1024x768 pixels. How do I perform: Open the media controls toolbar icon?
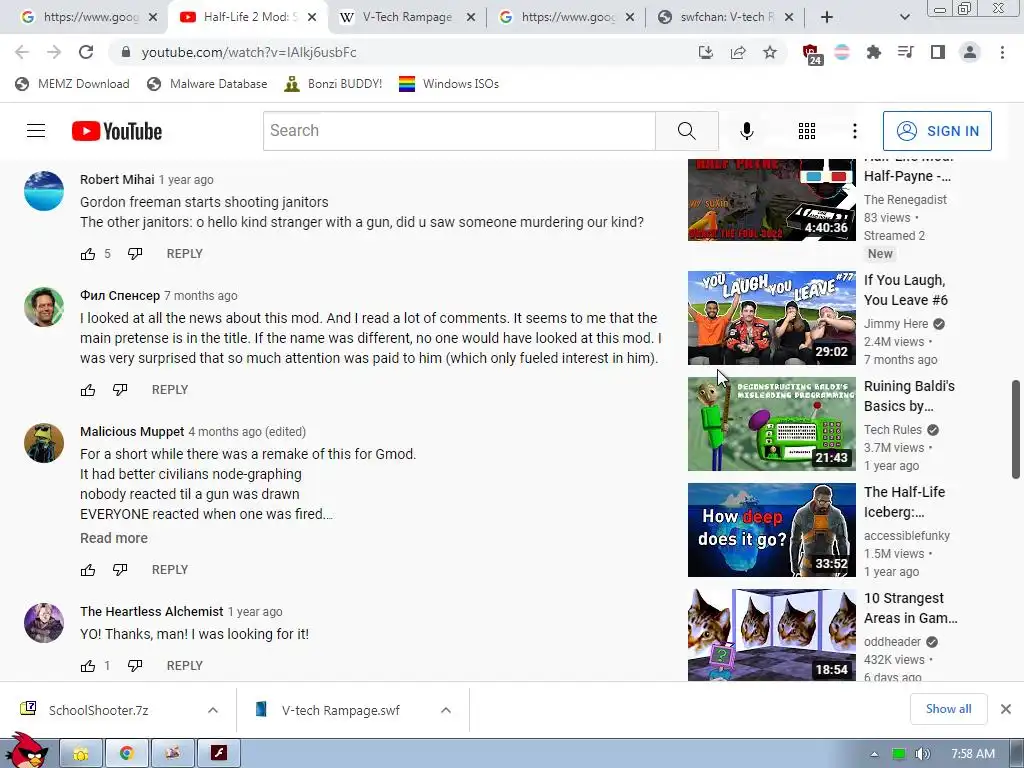point(905,52)
